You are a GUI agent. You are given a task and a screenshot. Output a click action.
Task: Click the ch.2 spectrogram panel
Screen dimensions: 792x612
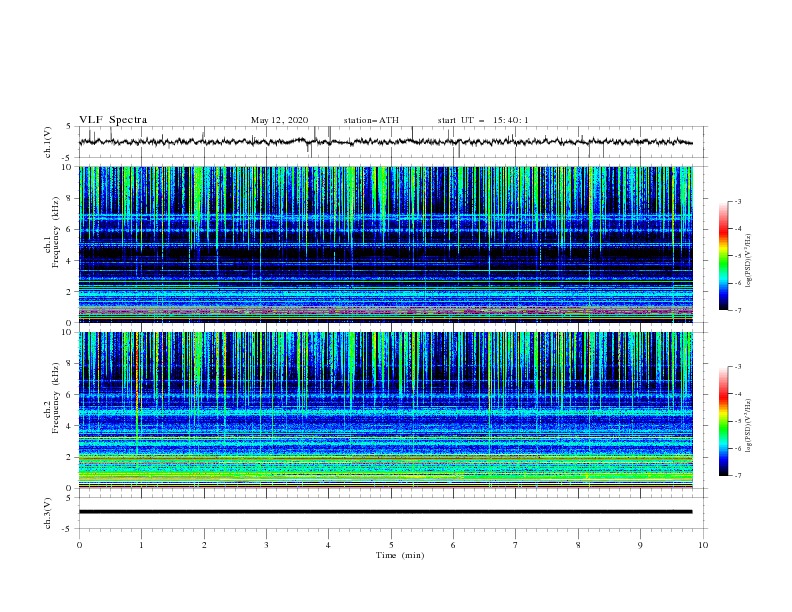(386, 410)
